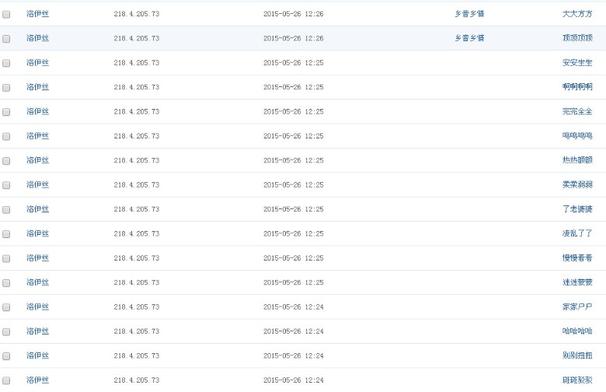Viewport: 606px width, 392px height.
Task: Tick the checkbox for the 大大方方 row
Action: point(6,14)
